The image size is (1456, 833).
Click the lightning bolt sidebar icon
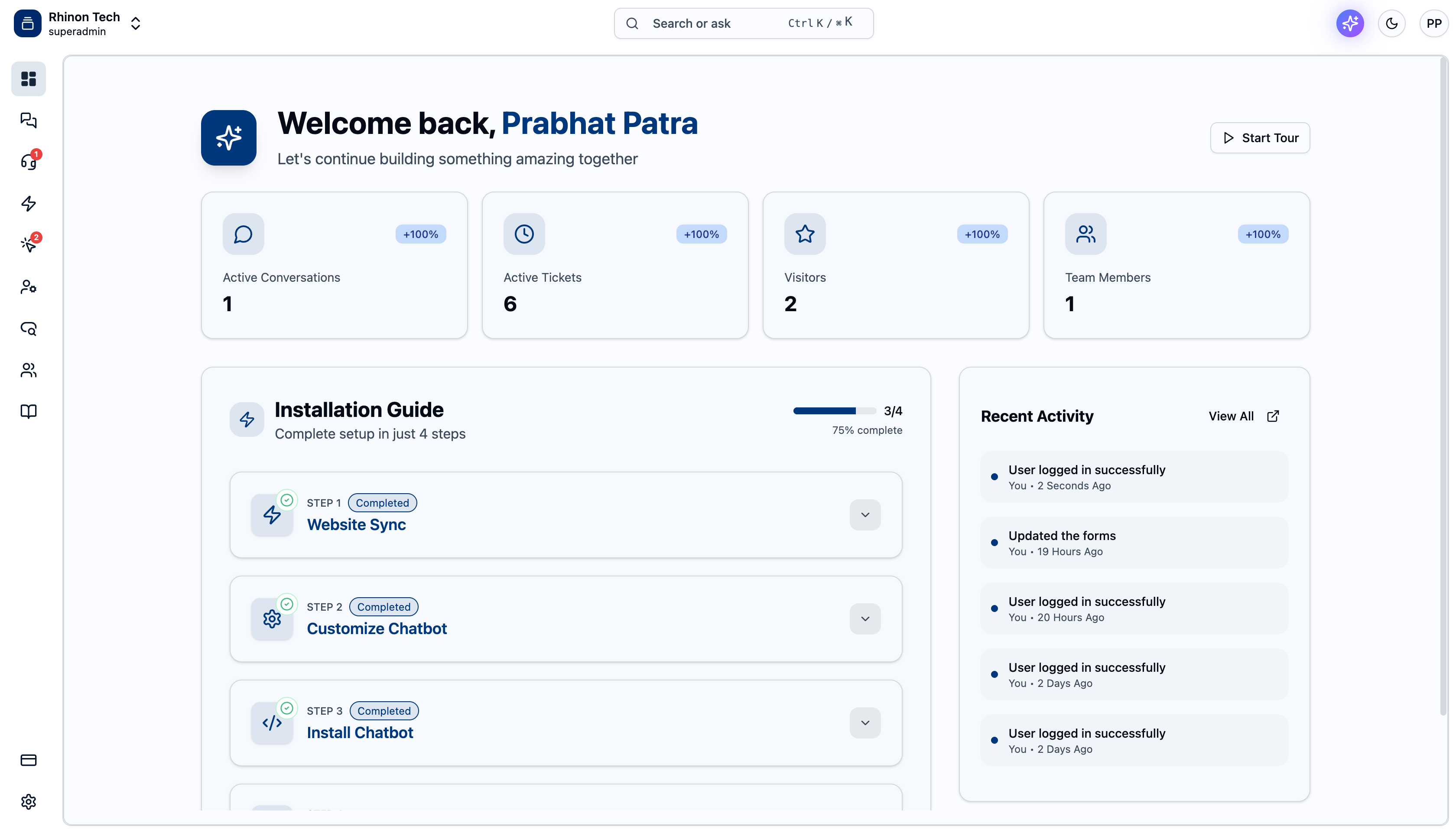point(28,204)
